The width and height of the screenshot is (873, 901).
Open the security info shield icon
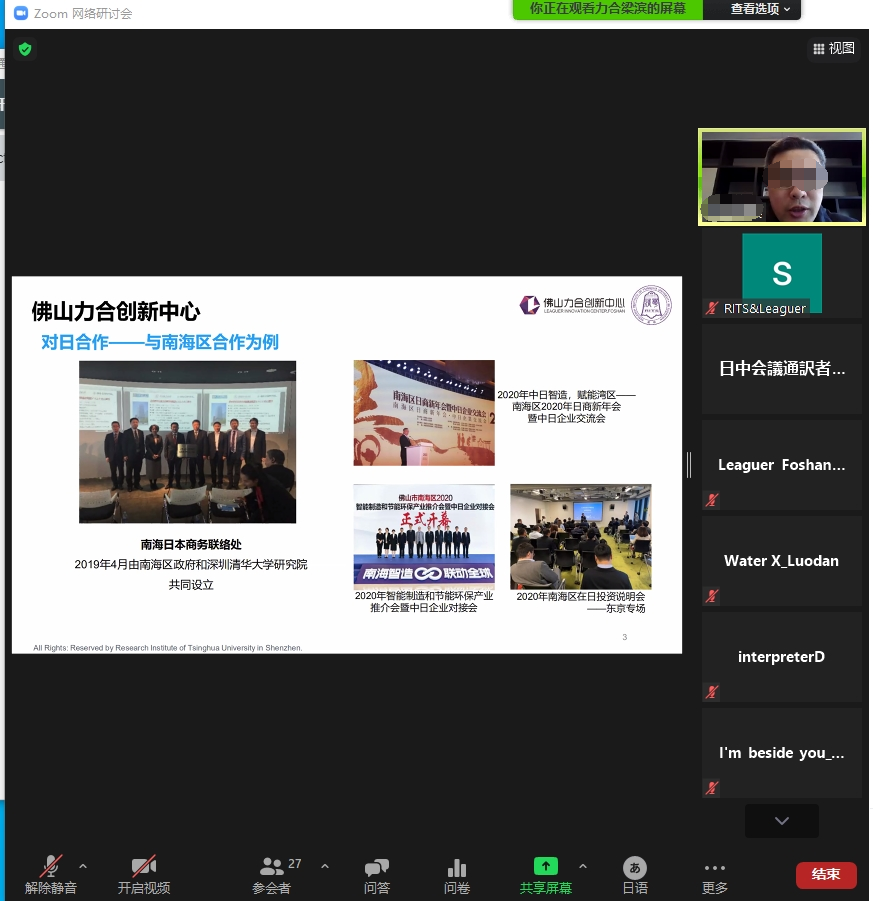[x=25, y=49]
